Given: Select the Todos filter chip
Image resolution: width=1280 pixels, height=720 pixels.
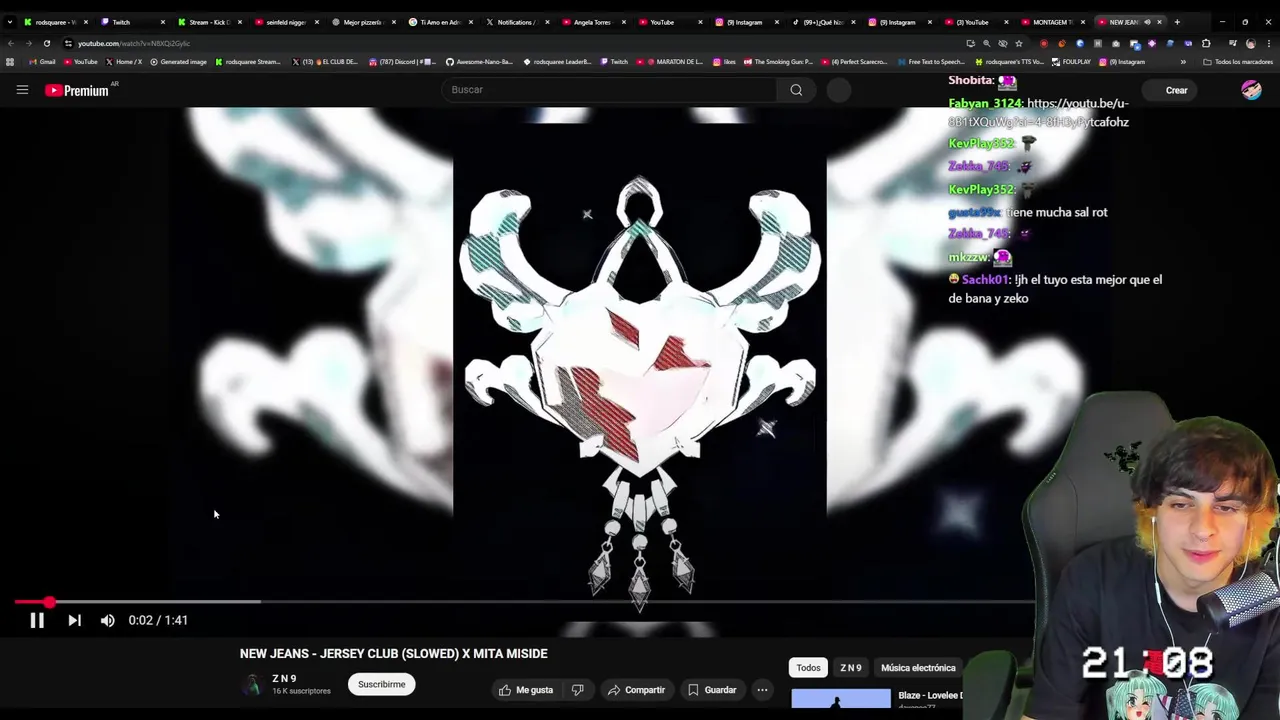Looking at the screenshot, I should pyautogui.click(x=808, y=668).
